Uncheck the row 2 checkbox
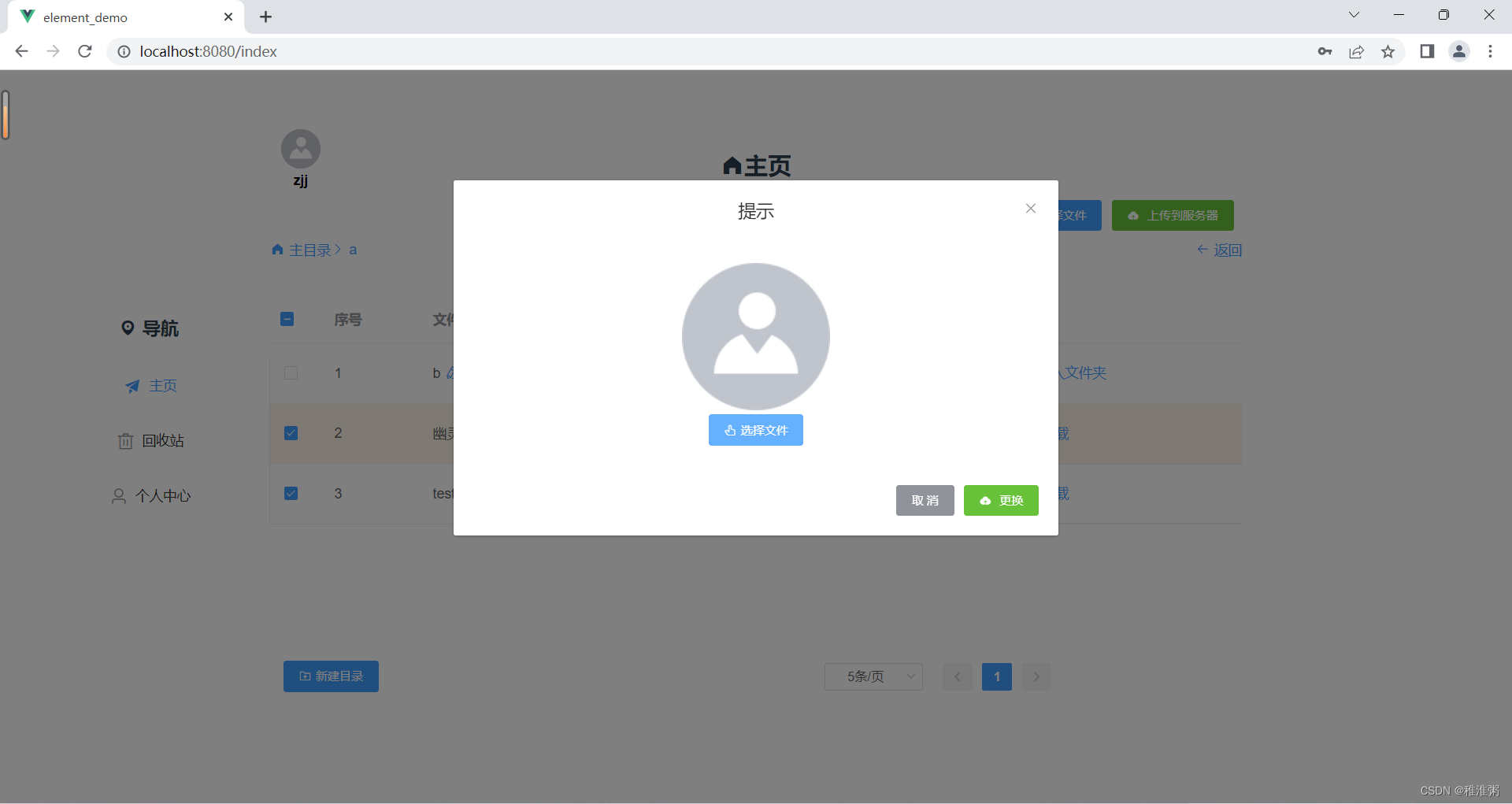1512x804 pixels. coord(291,432)
